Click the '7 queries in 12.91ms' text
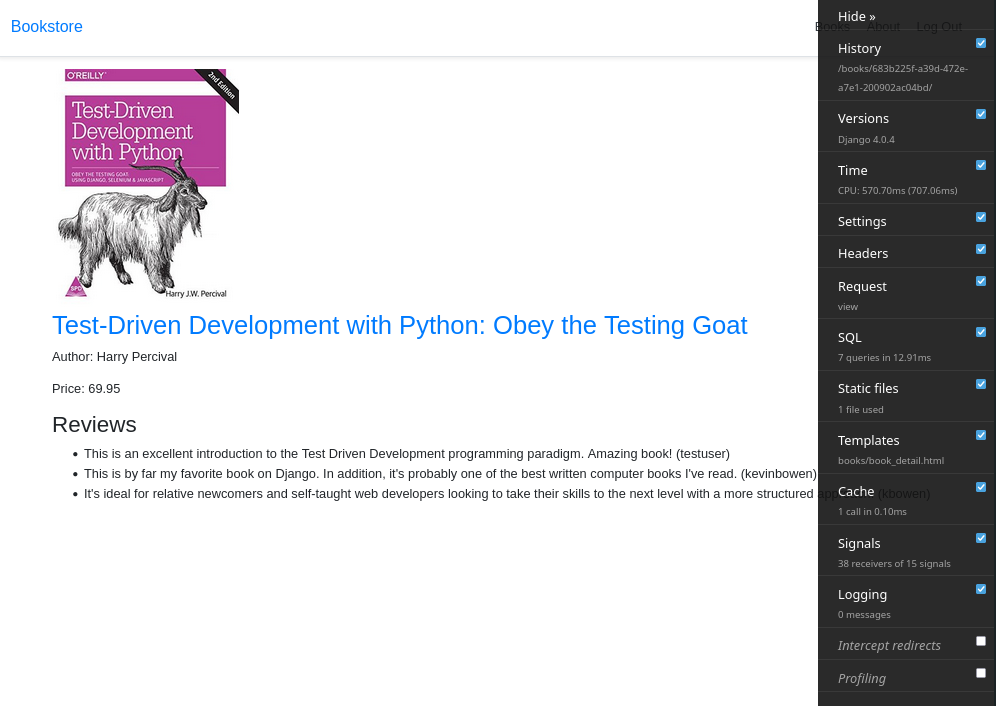The width and height of the screenshot is (996, 706). [884, 358]
